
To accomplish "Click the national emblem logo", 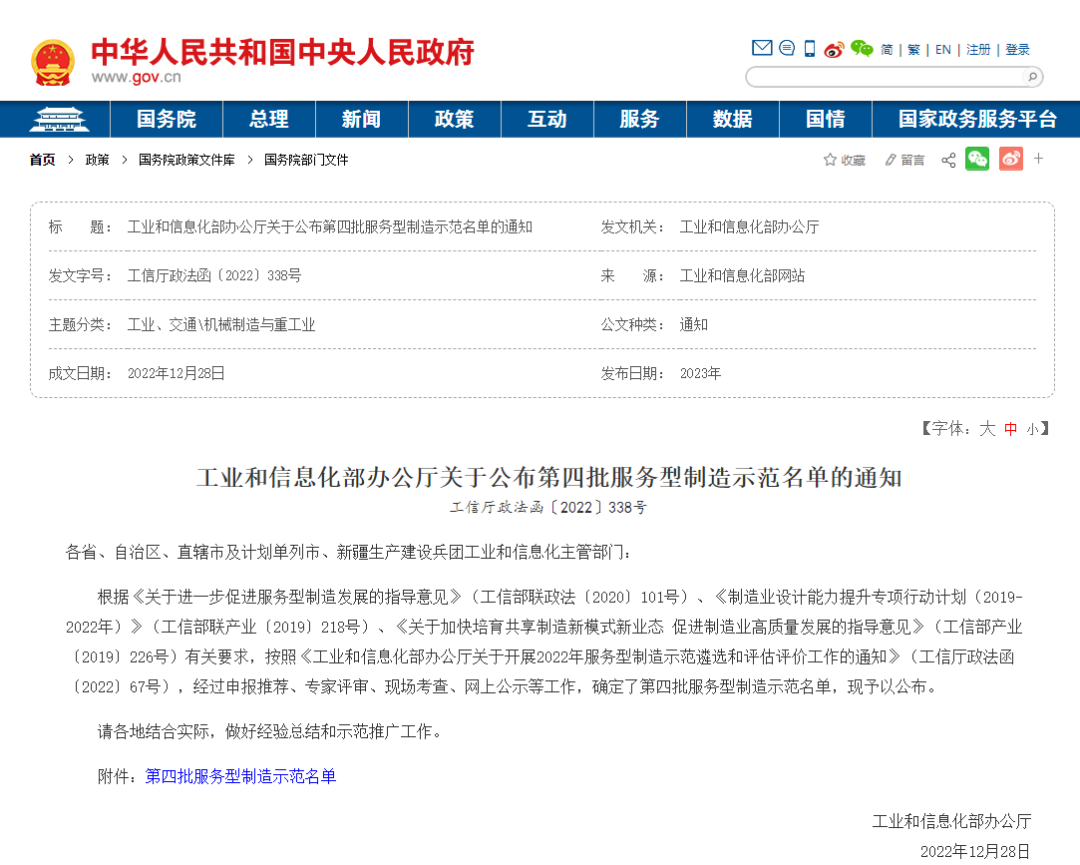I will (x=52, y=63).
